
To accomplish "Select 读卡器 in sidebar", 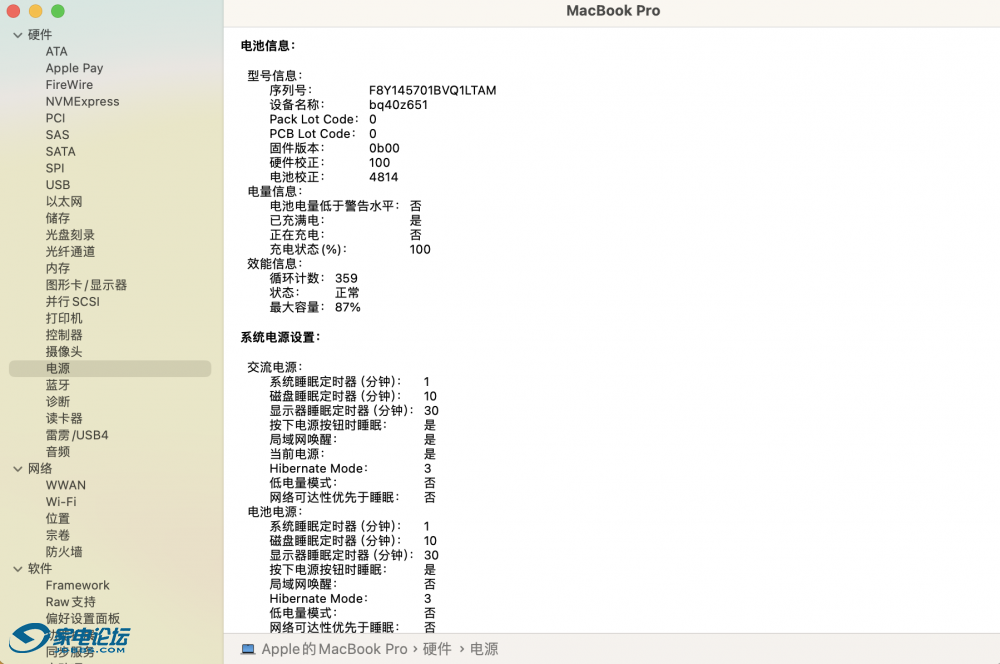I will [x=64, y=418].
